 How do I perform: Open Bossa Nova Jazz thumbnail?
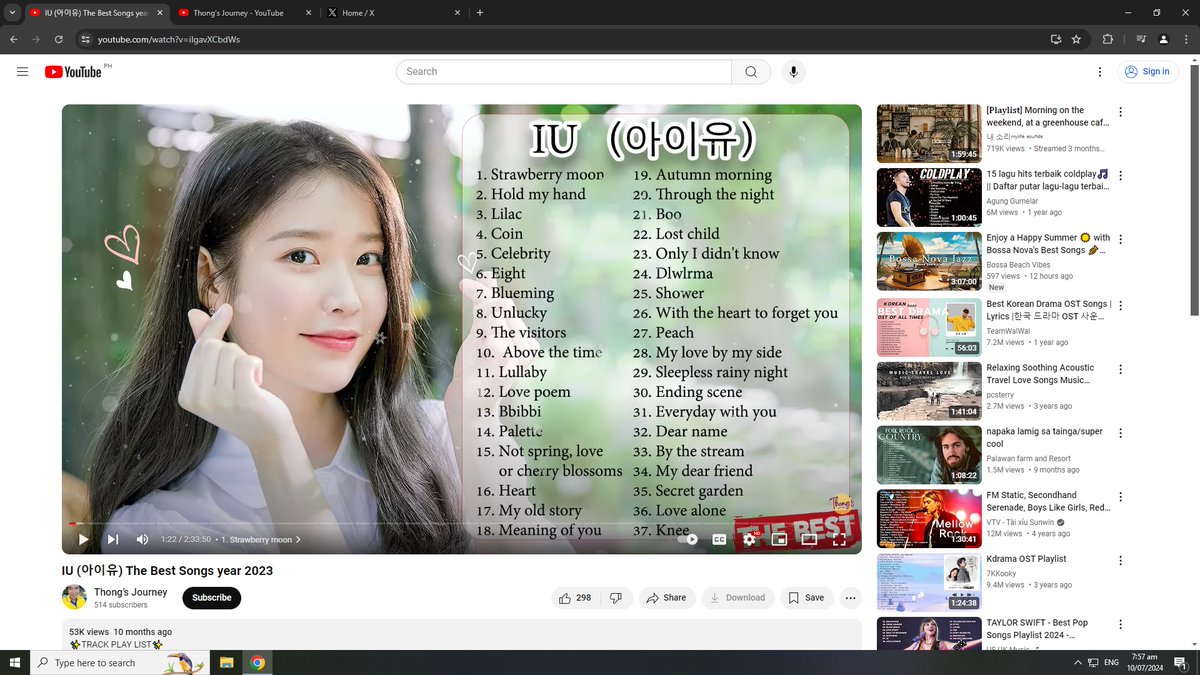(929, 261)
